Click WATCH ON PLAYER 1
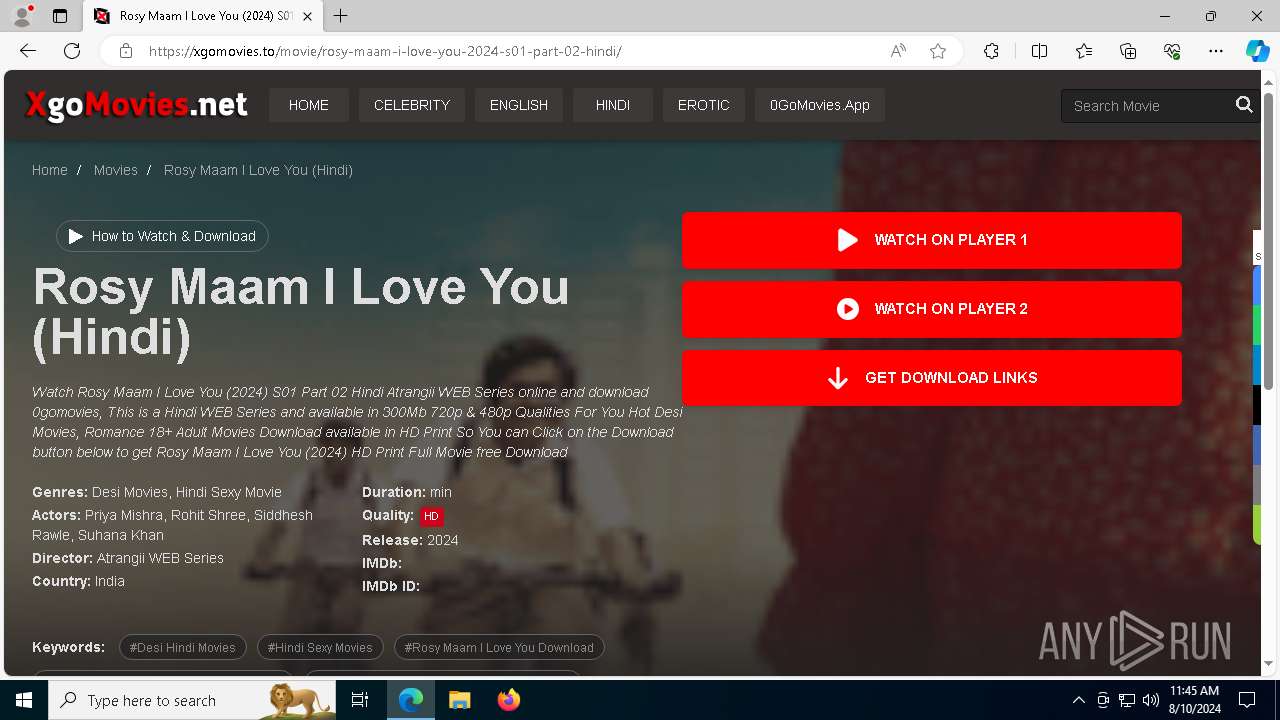1280x720 pixels. coord(932,240)
